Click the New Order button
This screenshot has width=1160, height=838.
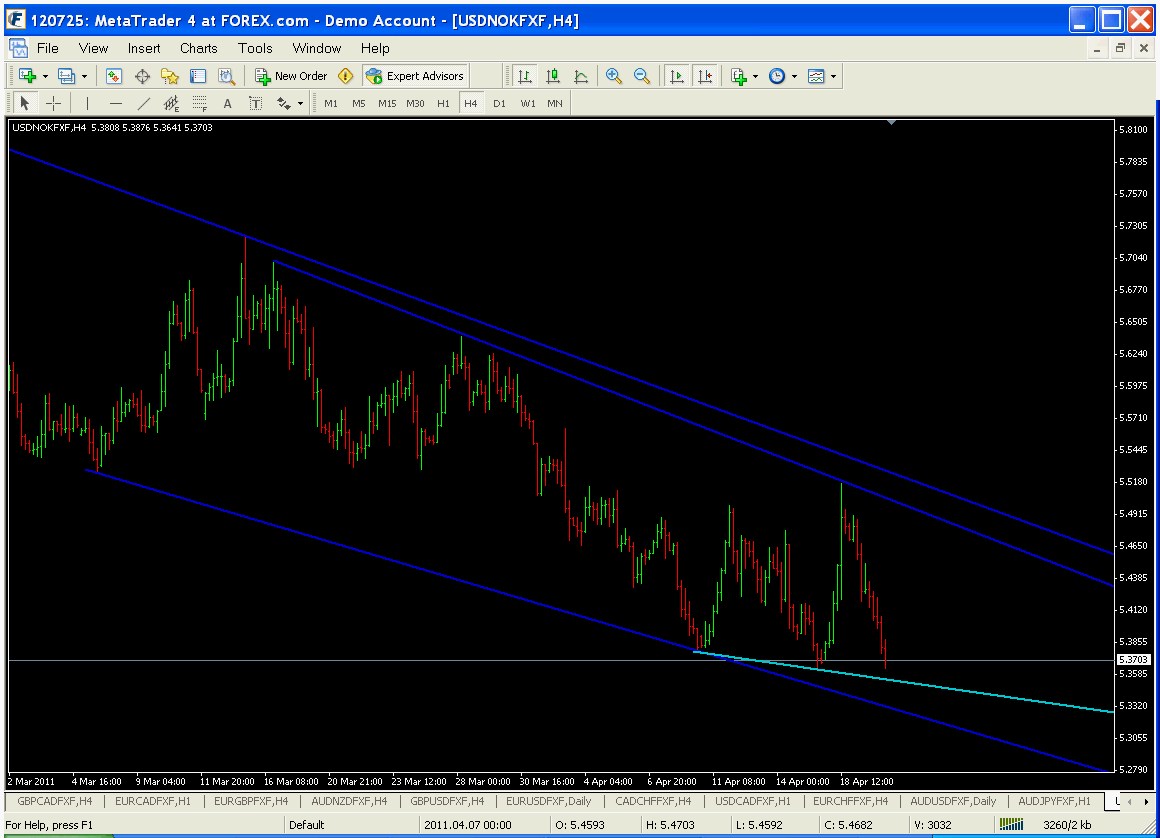[291, 76]
